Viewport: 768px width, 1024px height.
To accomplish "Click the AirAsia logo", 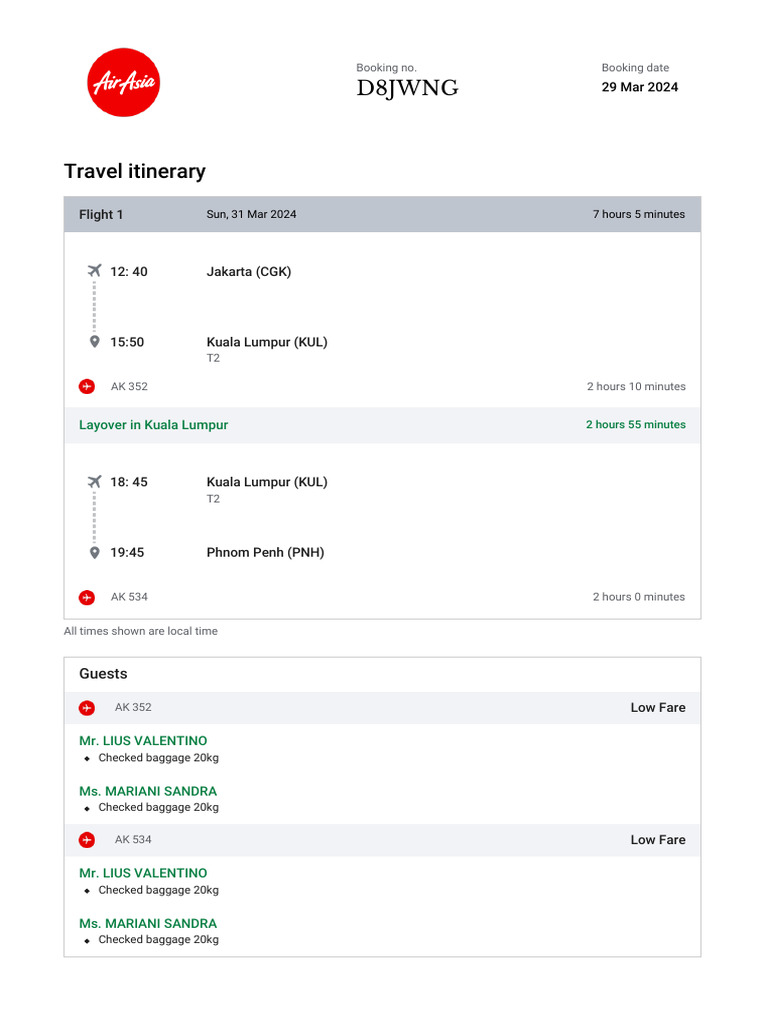I will [x=124, y=82].
